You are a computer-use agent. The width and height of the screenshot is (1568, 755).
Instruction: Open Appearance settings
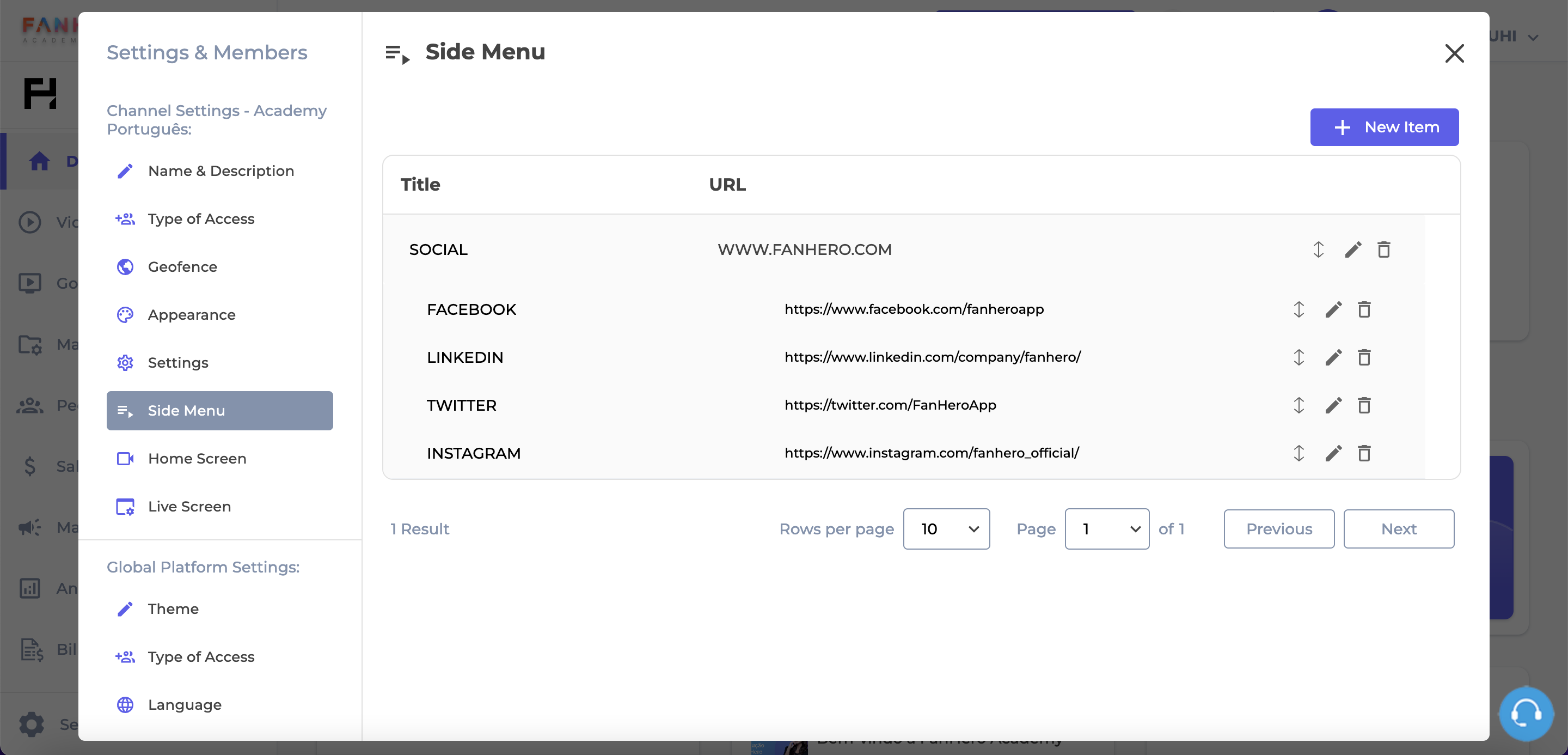[x=220, y=315]
